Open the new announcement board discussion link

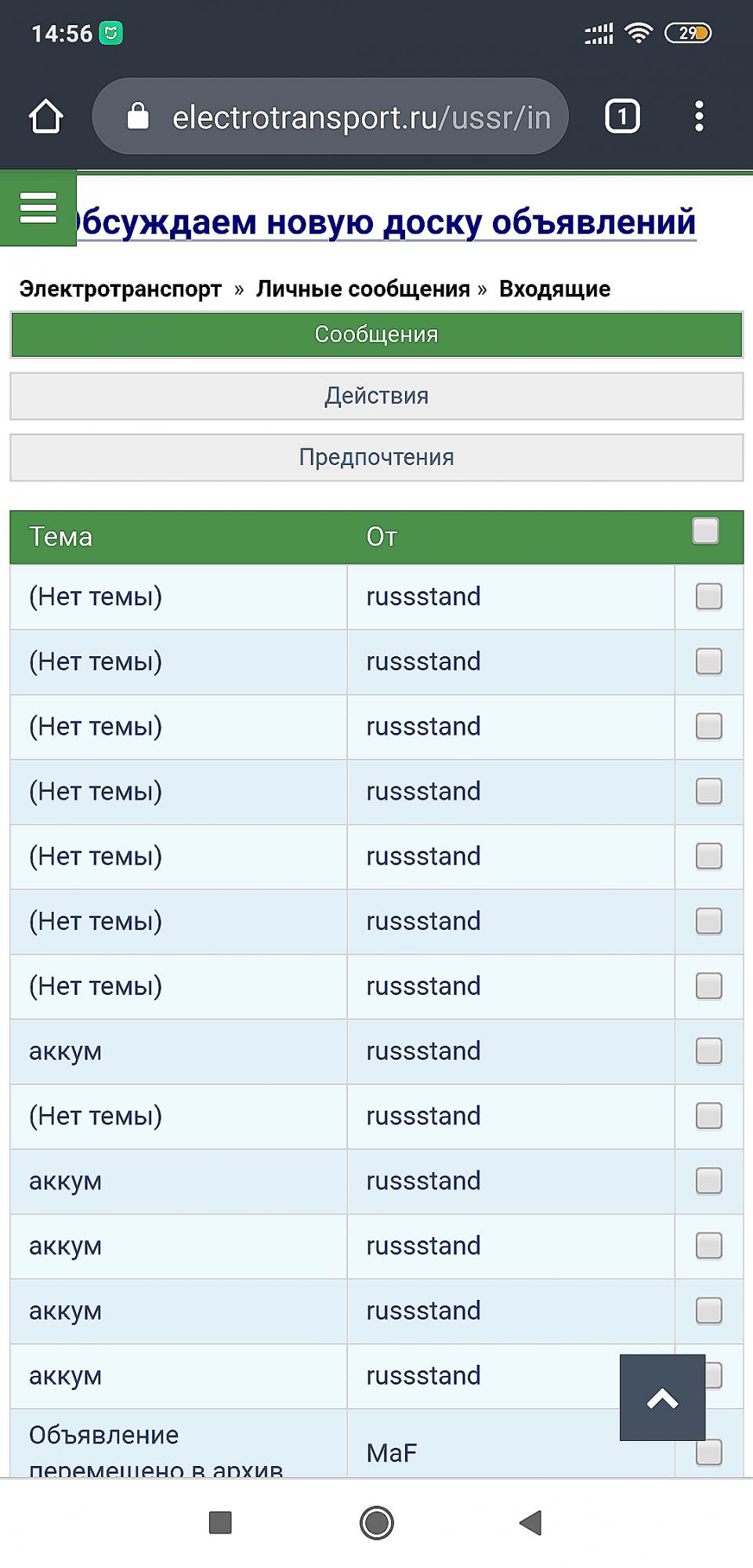(384, 223)
